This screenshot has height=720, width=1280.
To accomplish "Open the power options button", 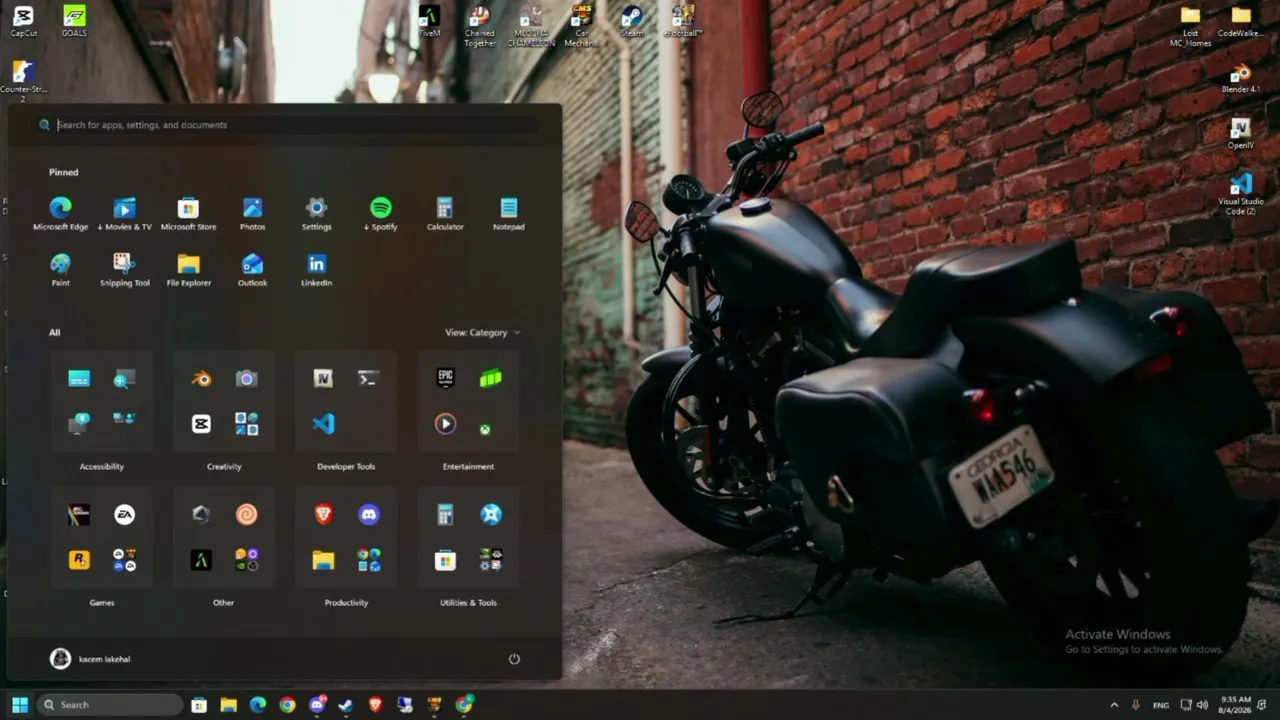I will tap(514, 659).
